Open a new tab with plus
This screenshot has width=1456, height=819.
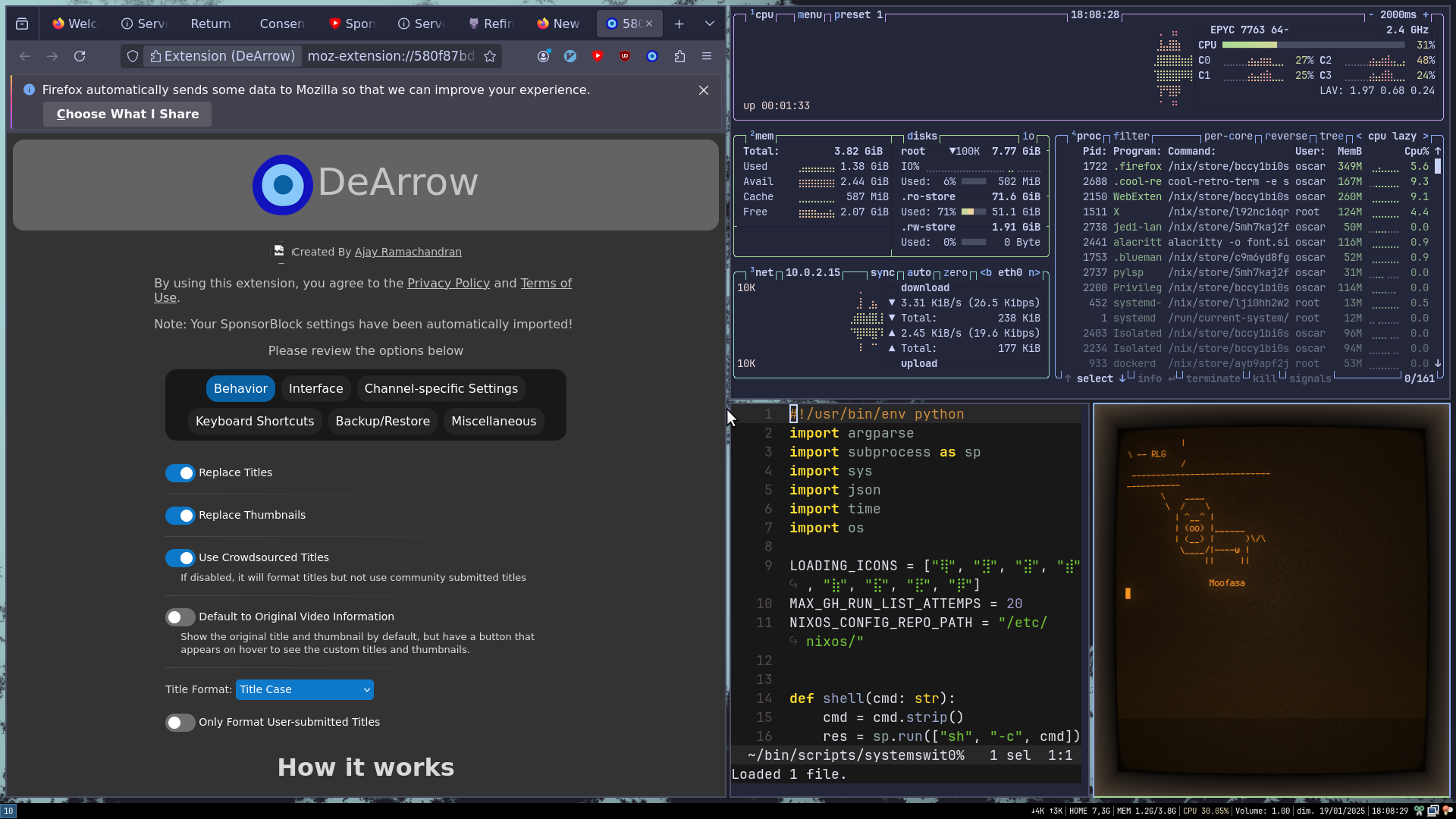pos(679,24)
